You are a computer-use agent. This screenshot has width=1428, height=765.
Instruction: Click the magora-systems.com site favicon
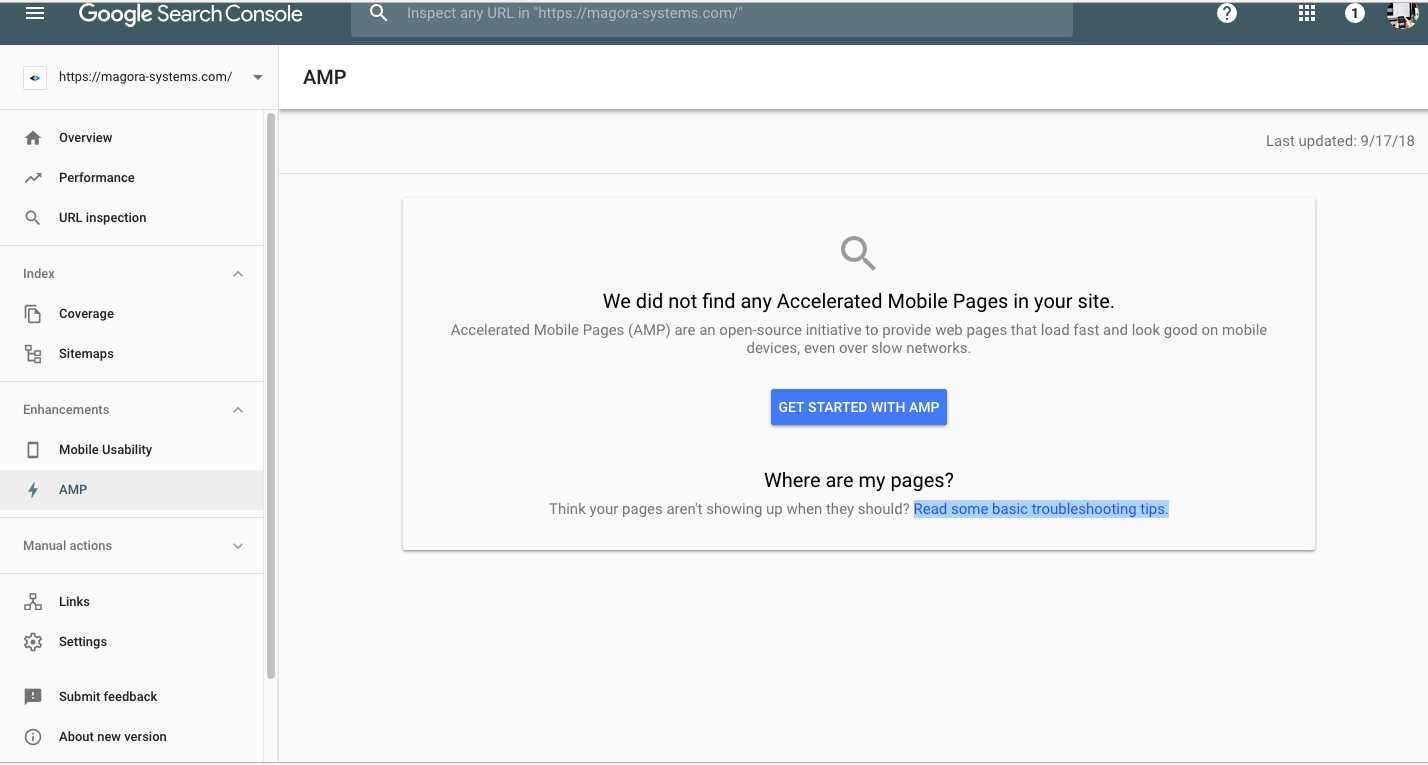coord(35,77)
